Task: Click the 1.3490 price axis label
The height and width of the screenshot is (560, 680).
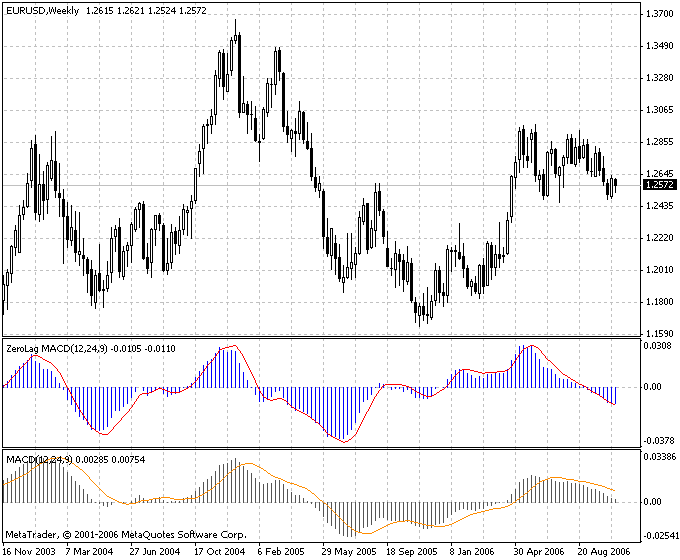Action: [659, 46]
